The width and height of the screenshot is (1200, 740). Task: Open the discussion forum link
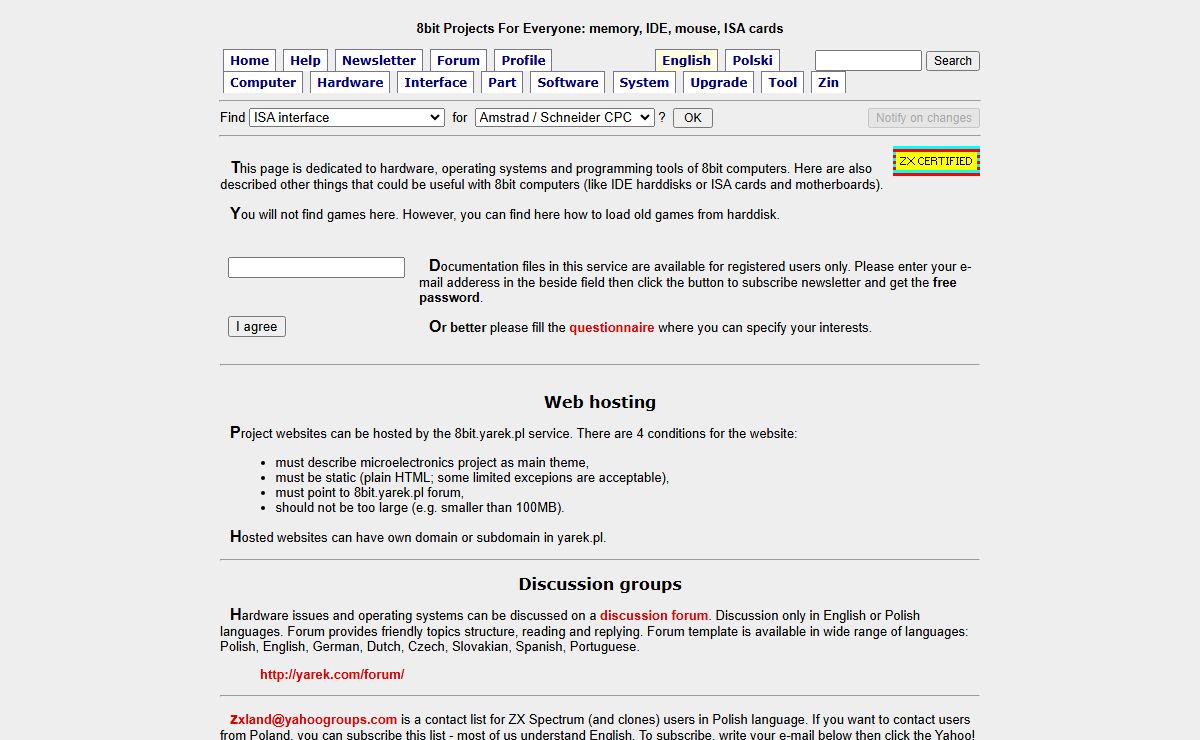(x=653, y=616)
